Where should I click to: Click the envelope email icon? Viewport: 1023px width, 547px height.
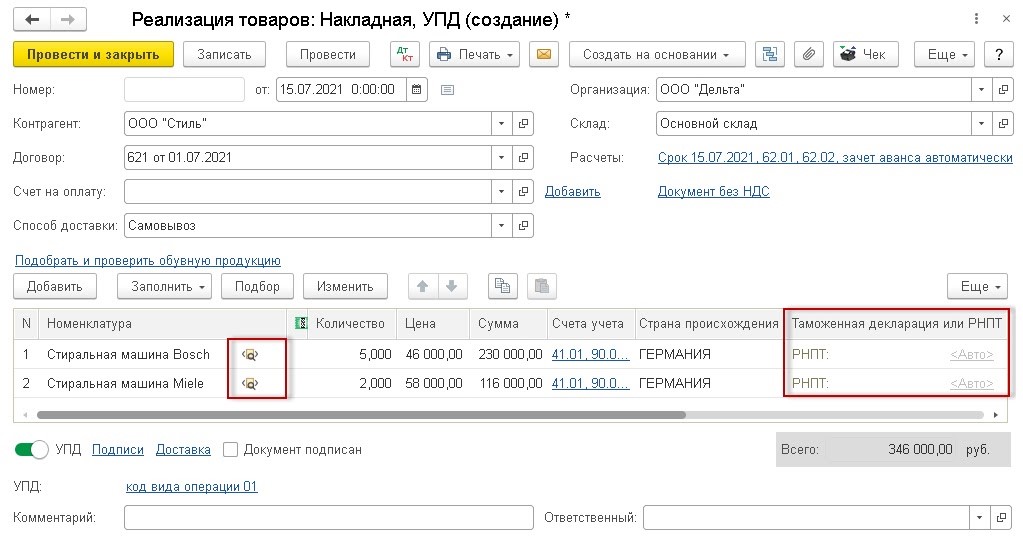[544, 54]
